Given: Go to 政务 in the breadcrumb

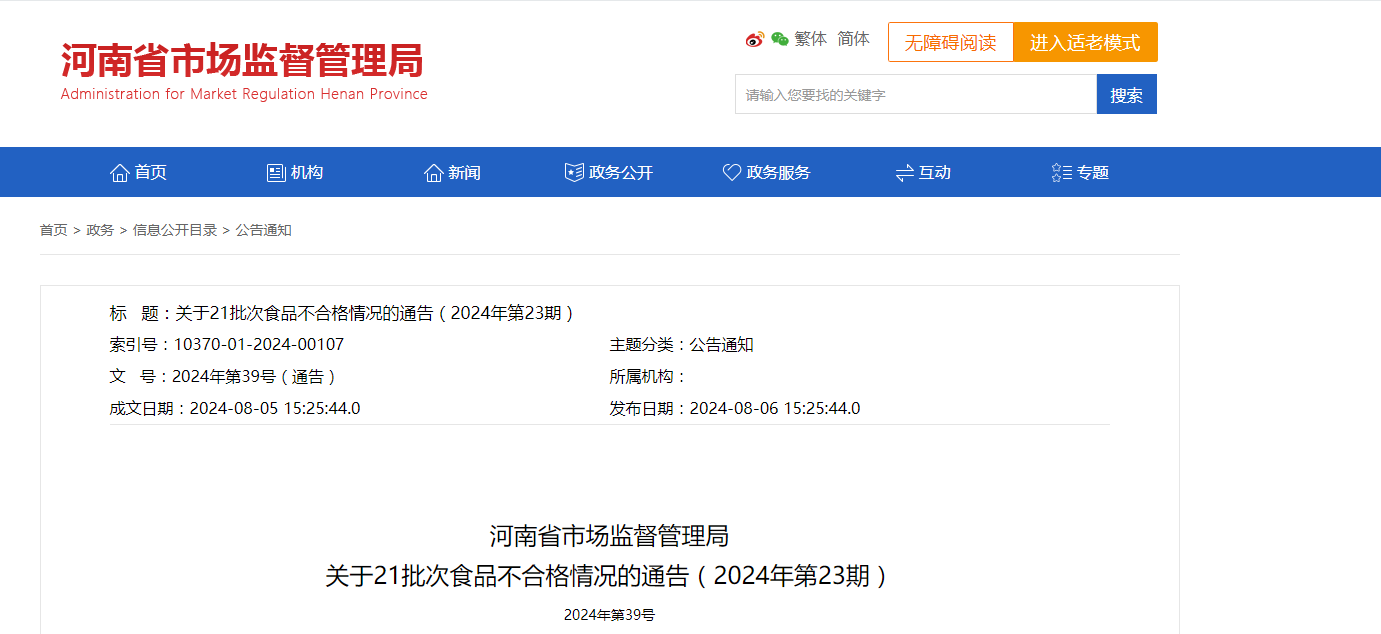Looking at the screenshot, I should point(100,230).
